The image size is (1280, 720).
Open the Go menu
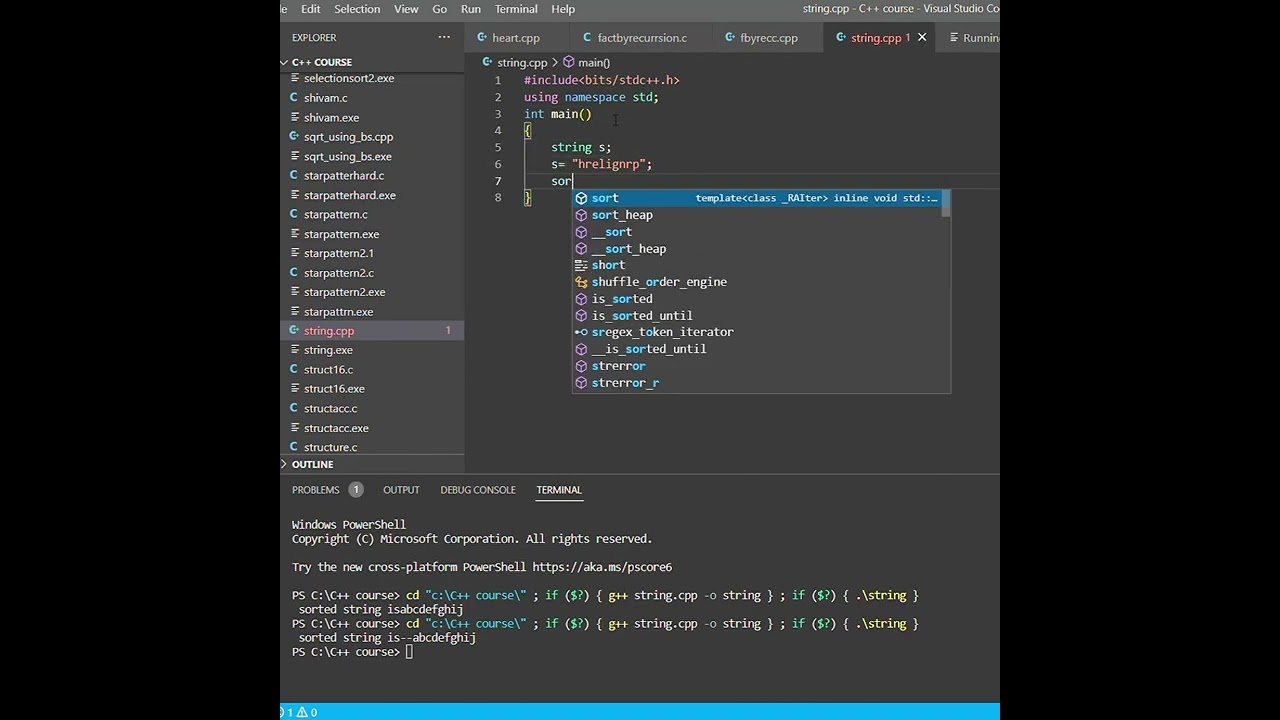[439, 9]
